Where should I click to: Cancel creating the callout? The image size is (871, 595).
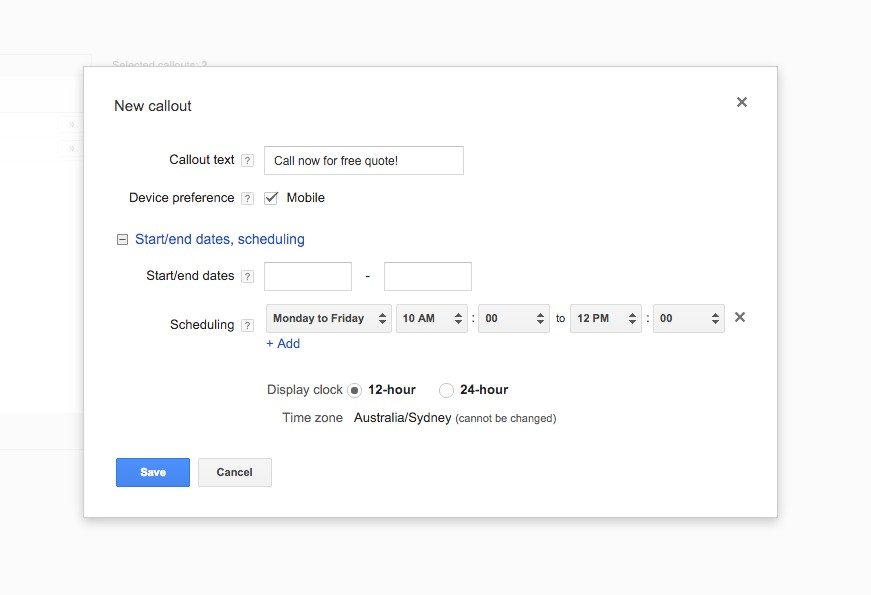point(234,472)
